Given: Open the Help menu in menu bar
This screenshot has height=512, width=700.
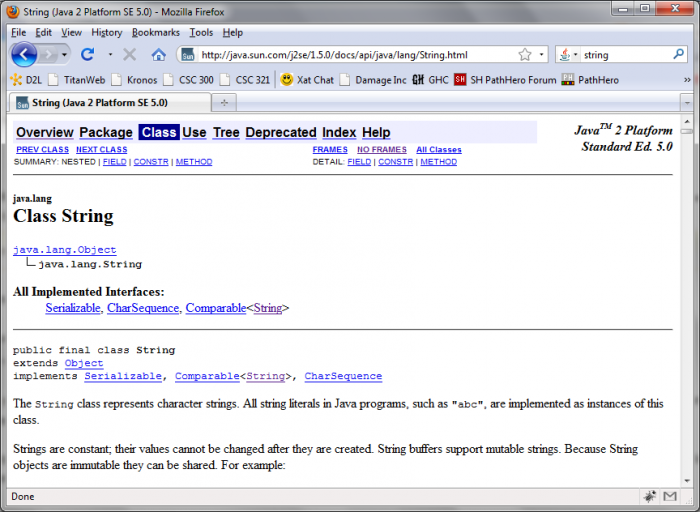Looking at the screenshot, I should click(x=233, y=32).
